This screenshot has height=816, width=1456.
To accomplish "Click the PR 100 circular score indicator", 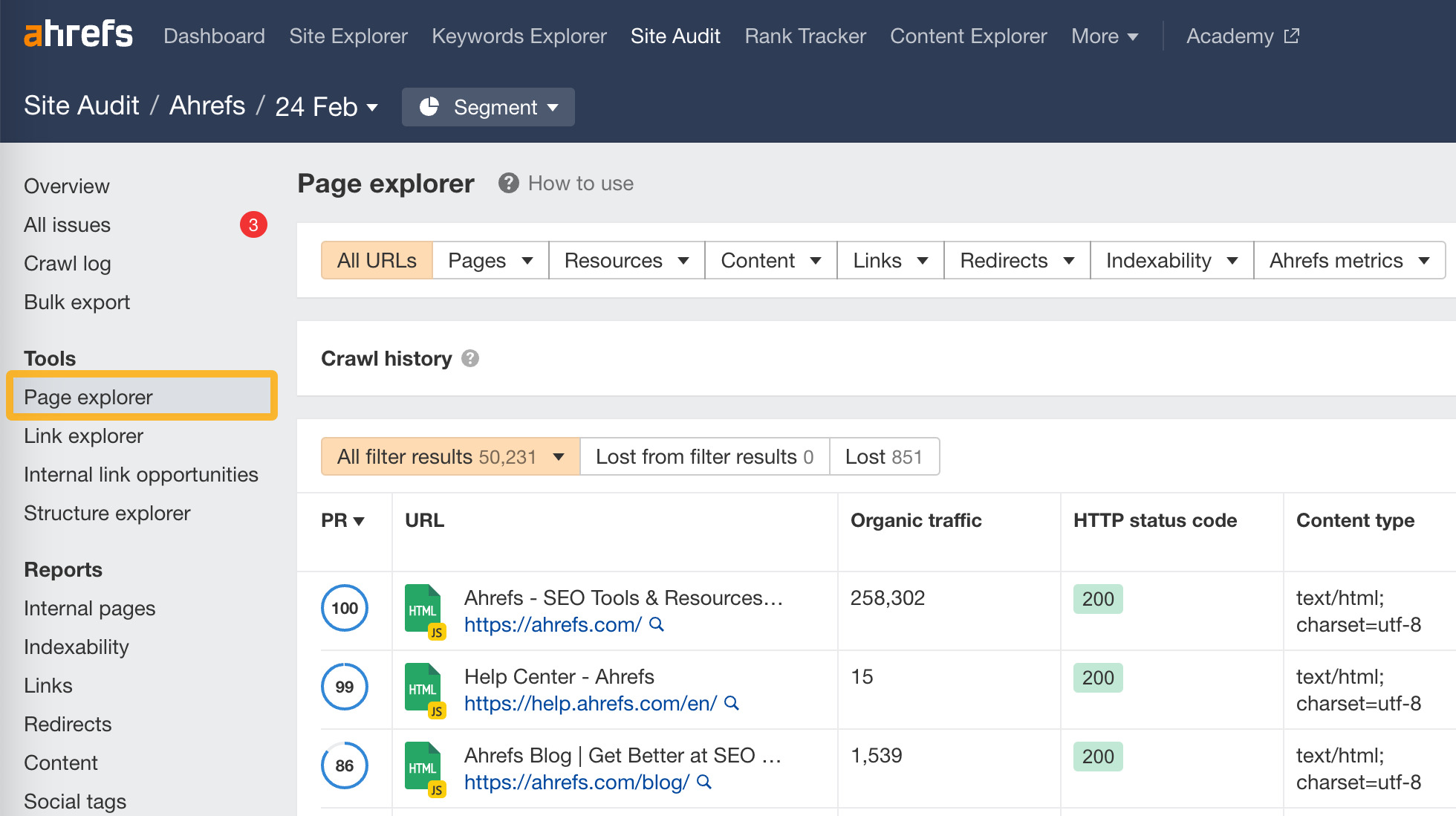I will click(344, 608).
